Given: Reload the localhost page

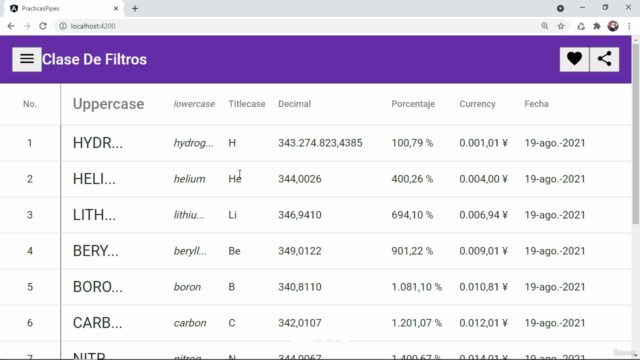Looking at the screenshot, I should tap(43, 26).
